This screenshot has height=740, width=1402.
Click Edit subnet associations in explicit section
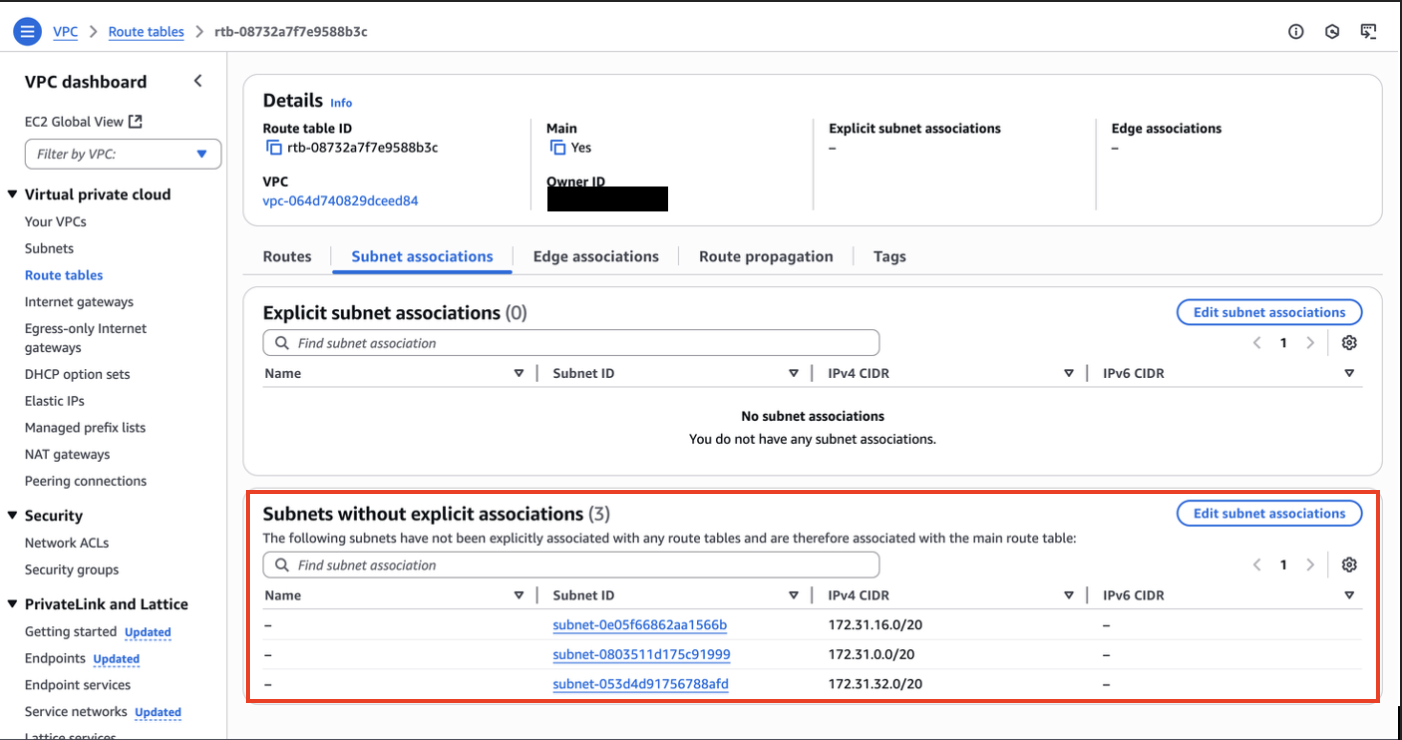1269,312
